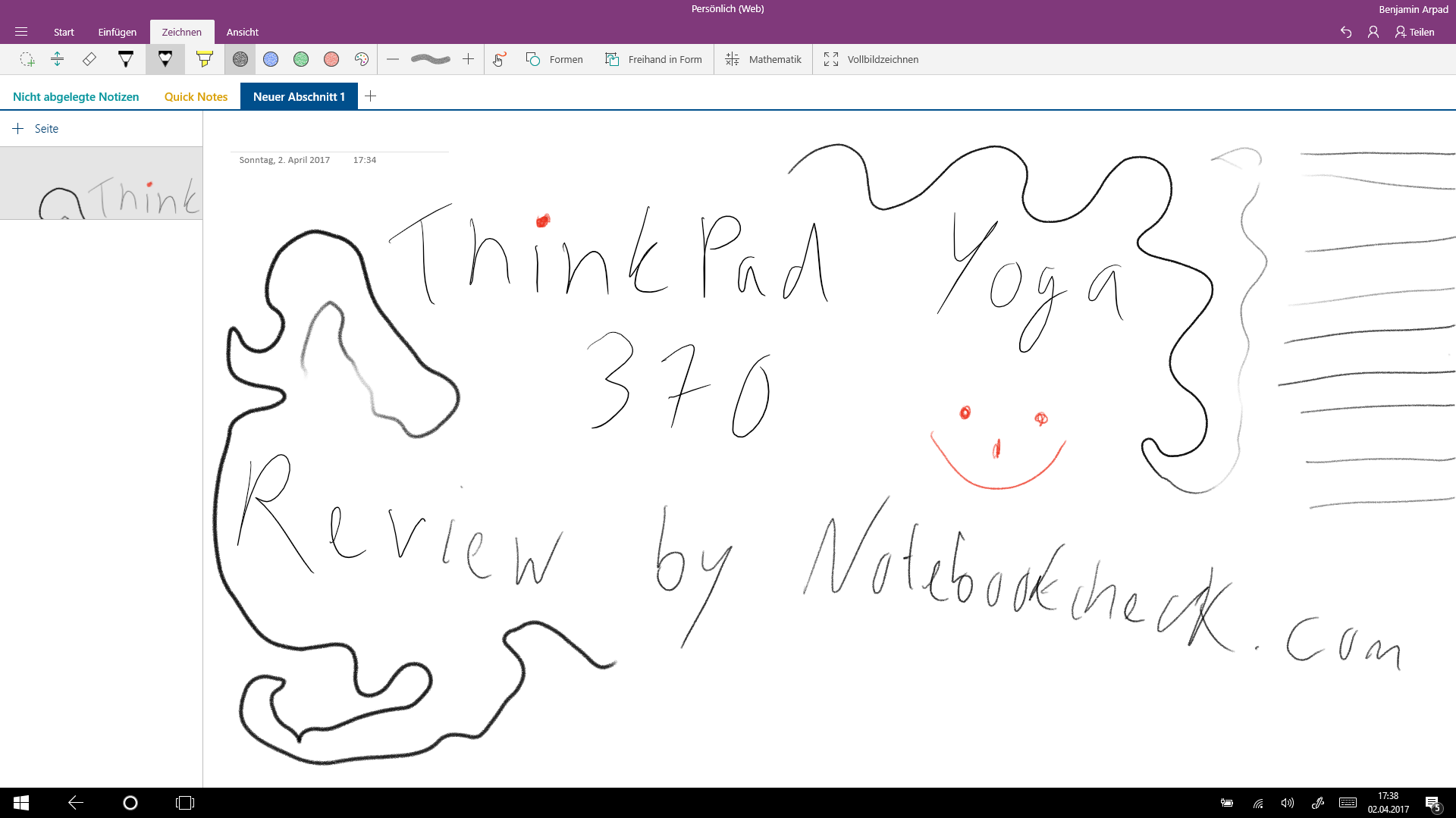Viewport: 1456px width, 818px height.
Task: Open the Formen shapes menu
Action: pyautogui.click(x=554, y=59)
